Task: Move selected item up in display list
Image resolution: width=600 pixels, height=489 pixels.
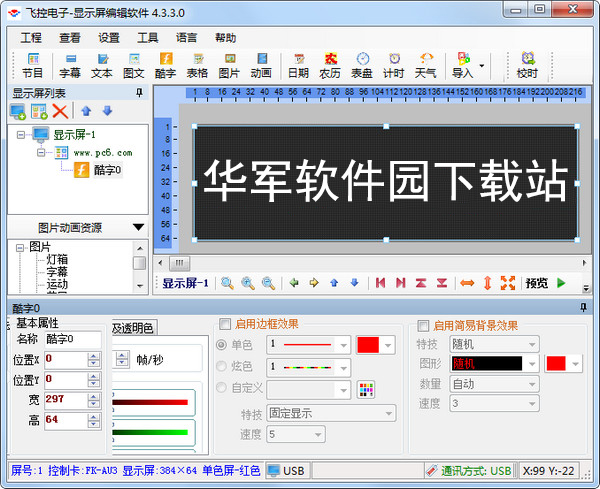Action: [x=86, y=111]
